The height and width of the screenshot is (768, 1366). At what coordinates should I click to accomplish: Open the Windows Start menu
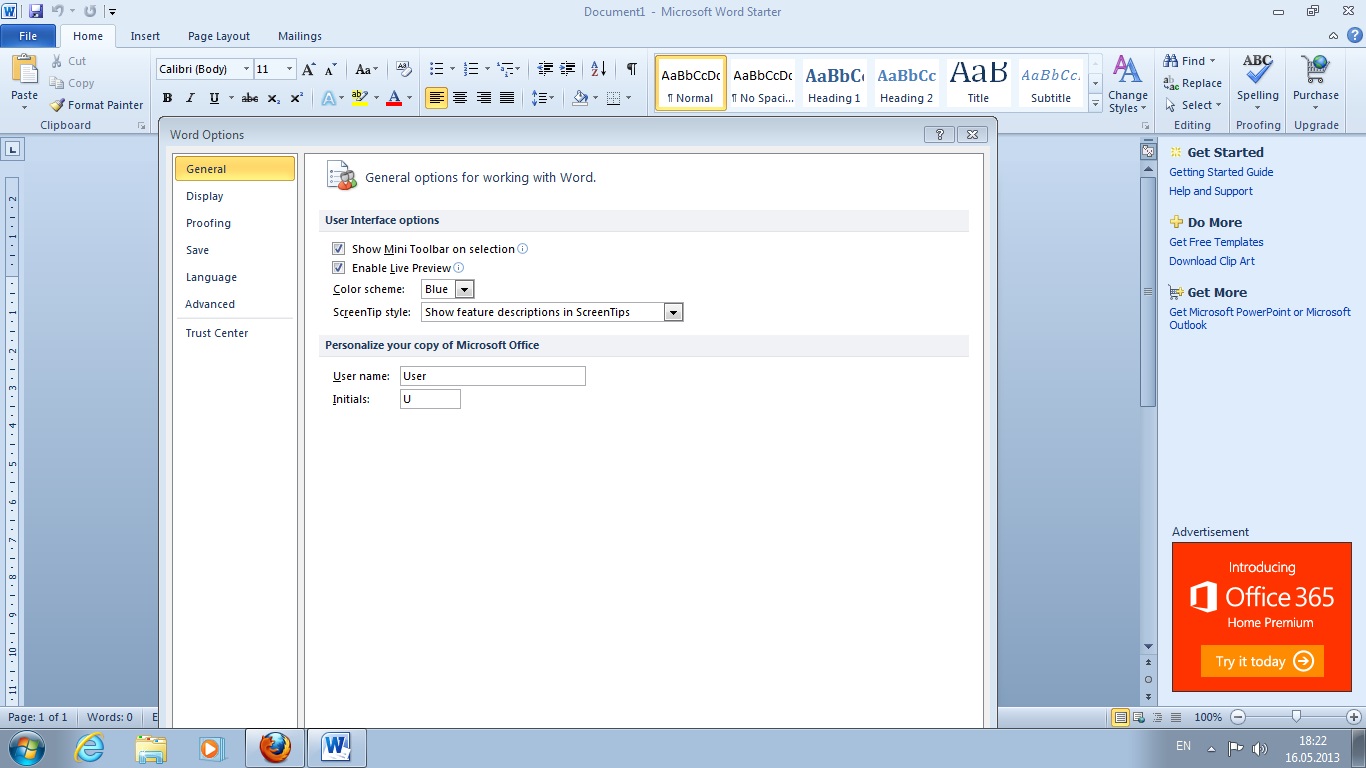coord(26,748)
